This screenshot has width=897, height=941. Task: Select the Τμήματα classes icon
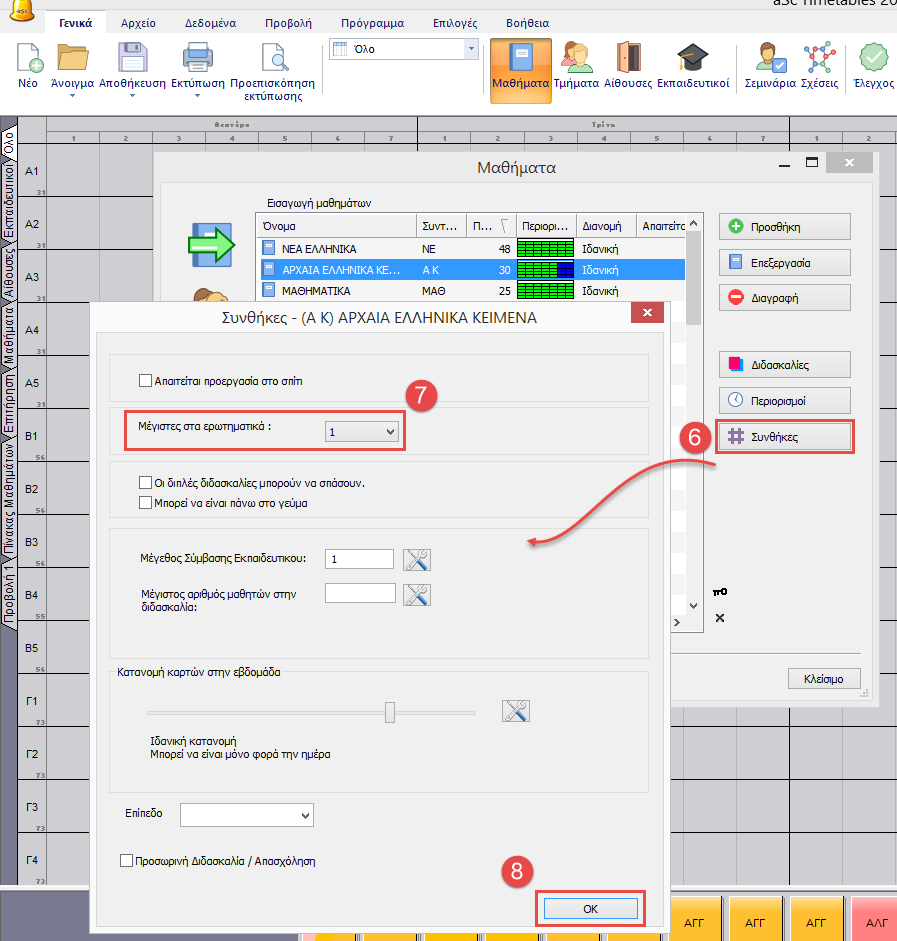576,59
